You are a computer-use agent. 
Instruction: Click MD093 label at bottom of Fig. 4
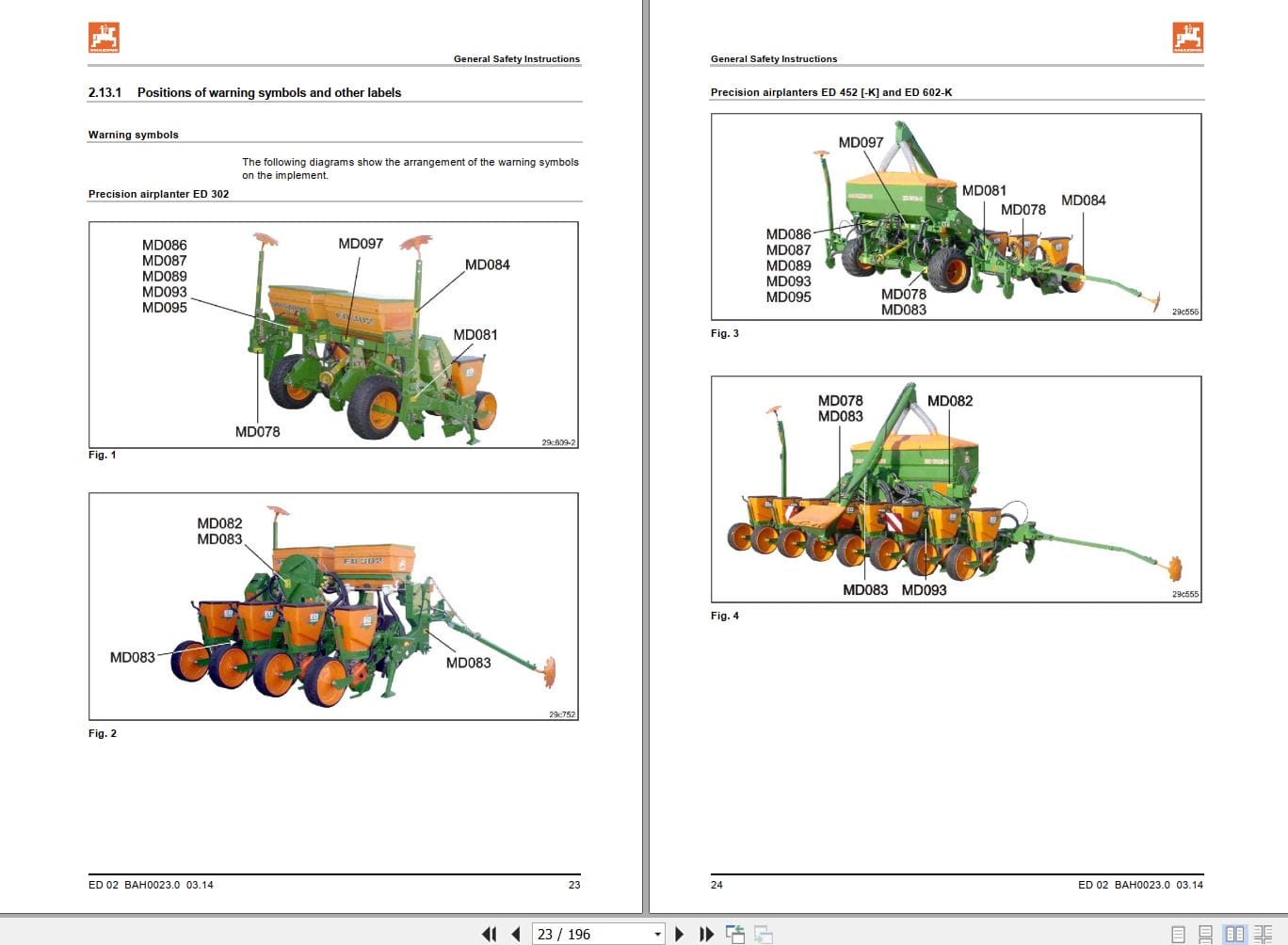pyautogui.click(x=925, y=590)
